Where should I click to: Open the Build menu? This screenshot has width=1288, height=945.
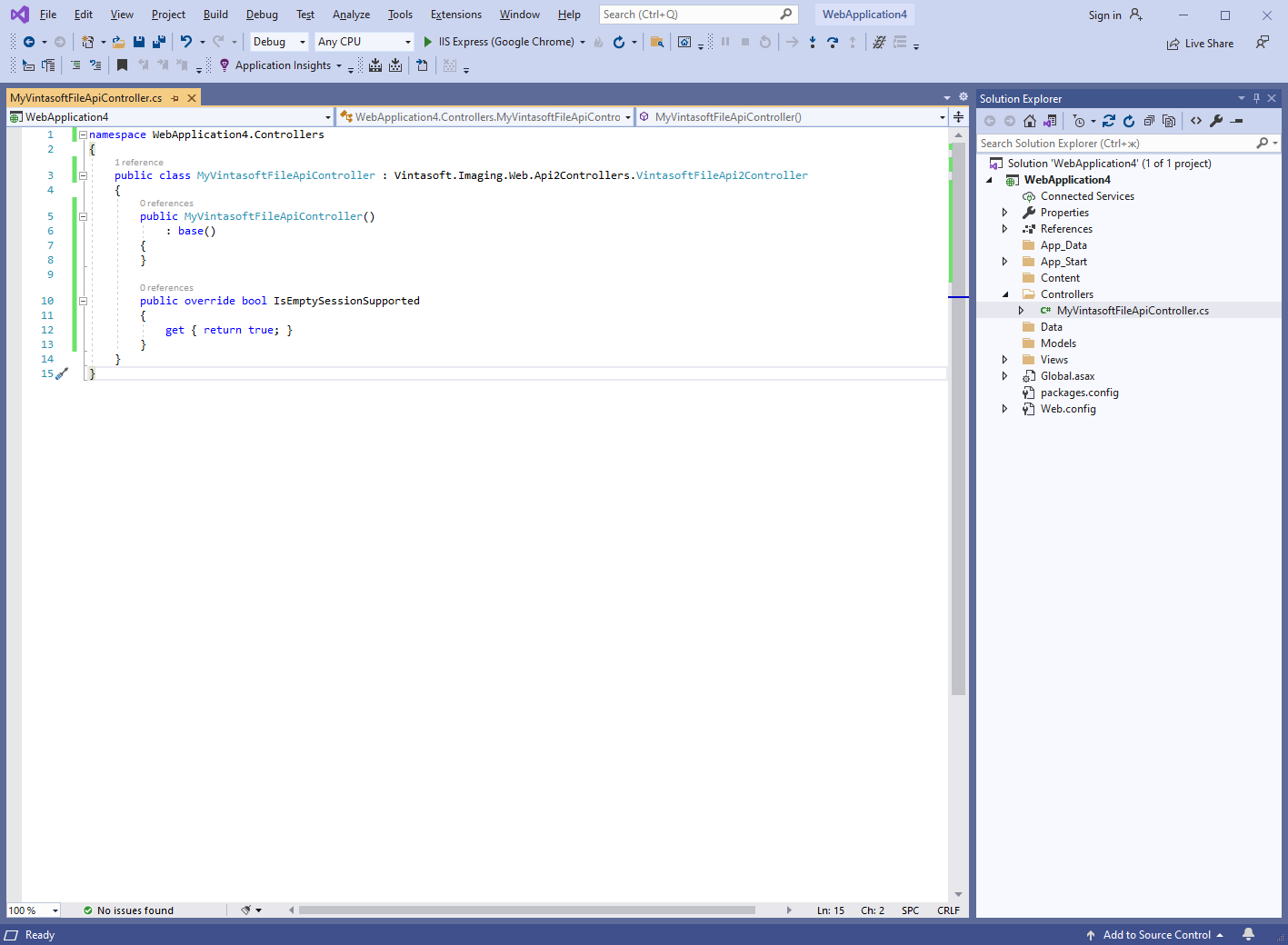[215, 15]
